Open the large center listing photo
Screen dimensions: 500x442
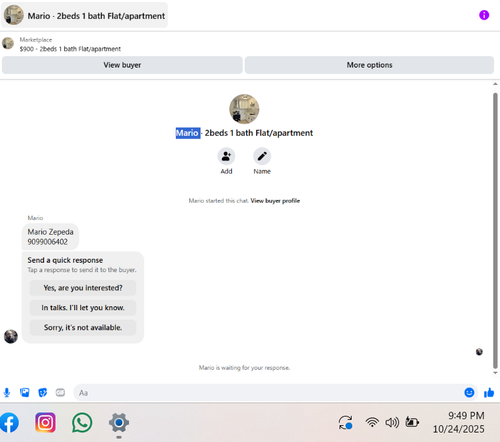[244, 109]
